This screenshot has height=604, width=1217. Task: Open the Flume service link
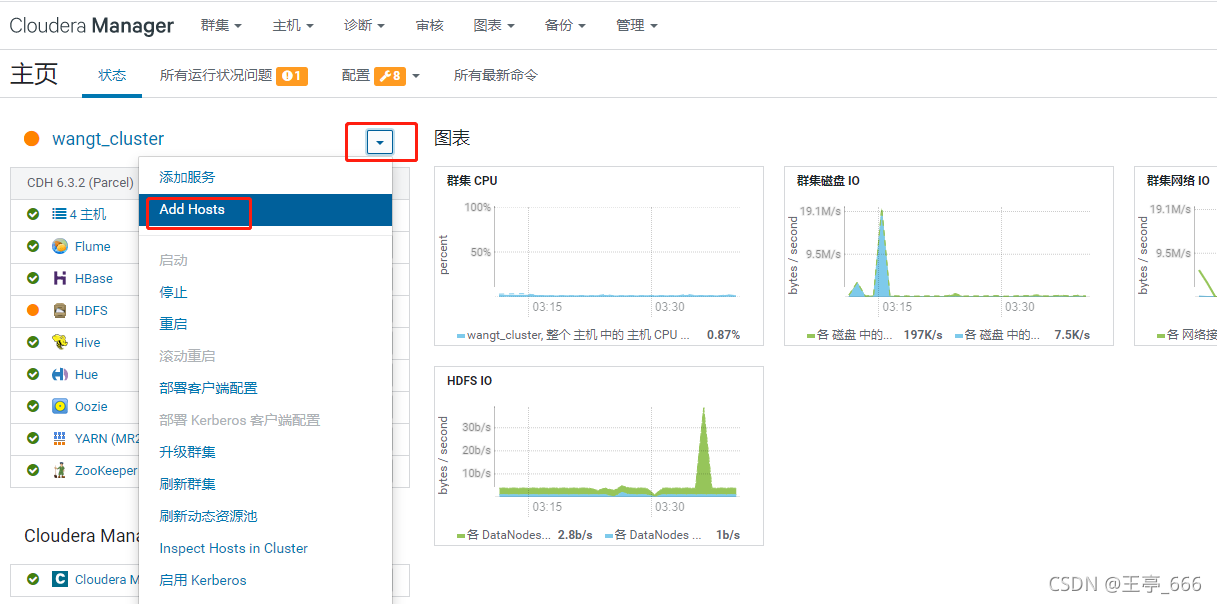click(93, 246)
